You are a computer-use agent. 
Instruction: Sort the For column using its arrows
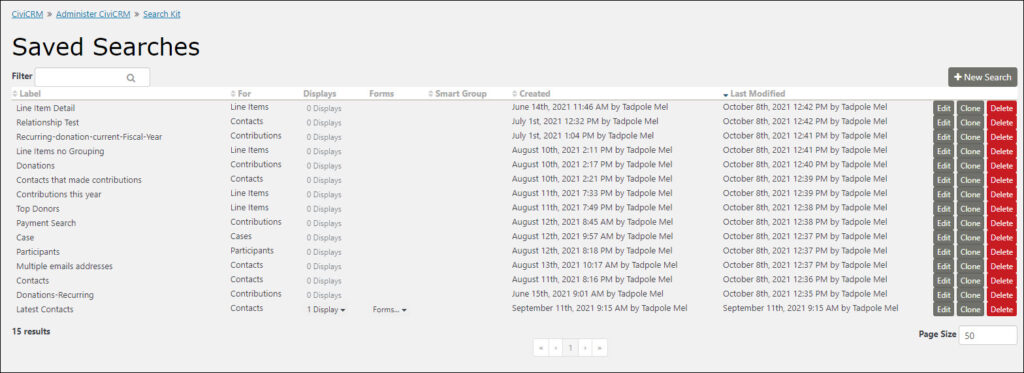point(233,94)
